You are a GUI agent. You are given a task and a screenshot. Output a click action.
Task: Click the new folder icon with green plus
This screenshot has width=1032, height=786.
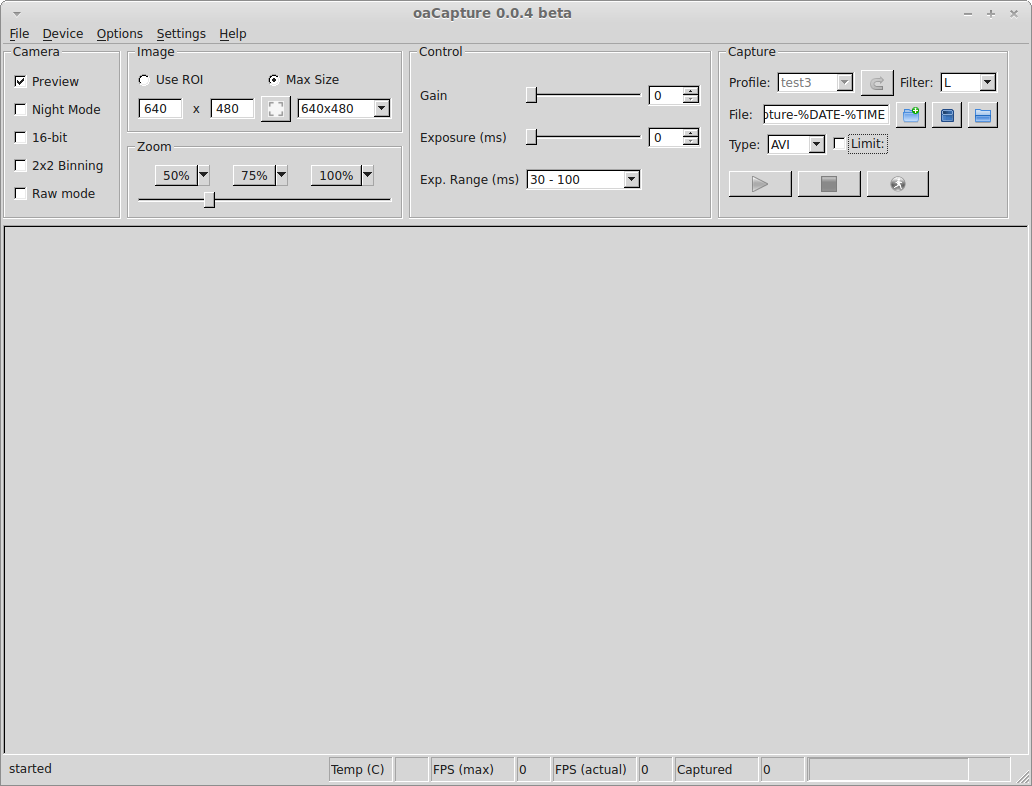pos(910,115)
